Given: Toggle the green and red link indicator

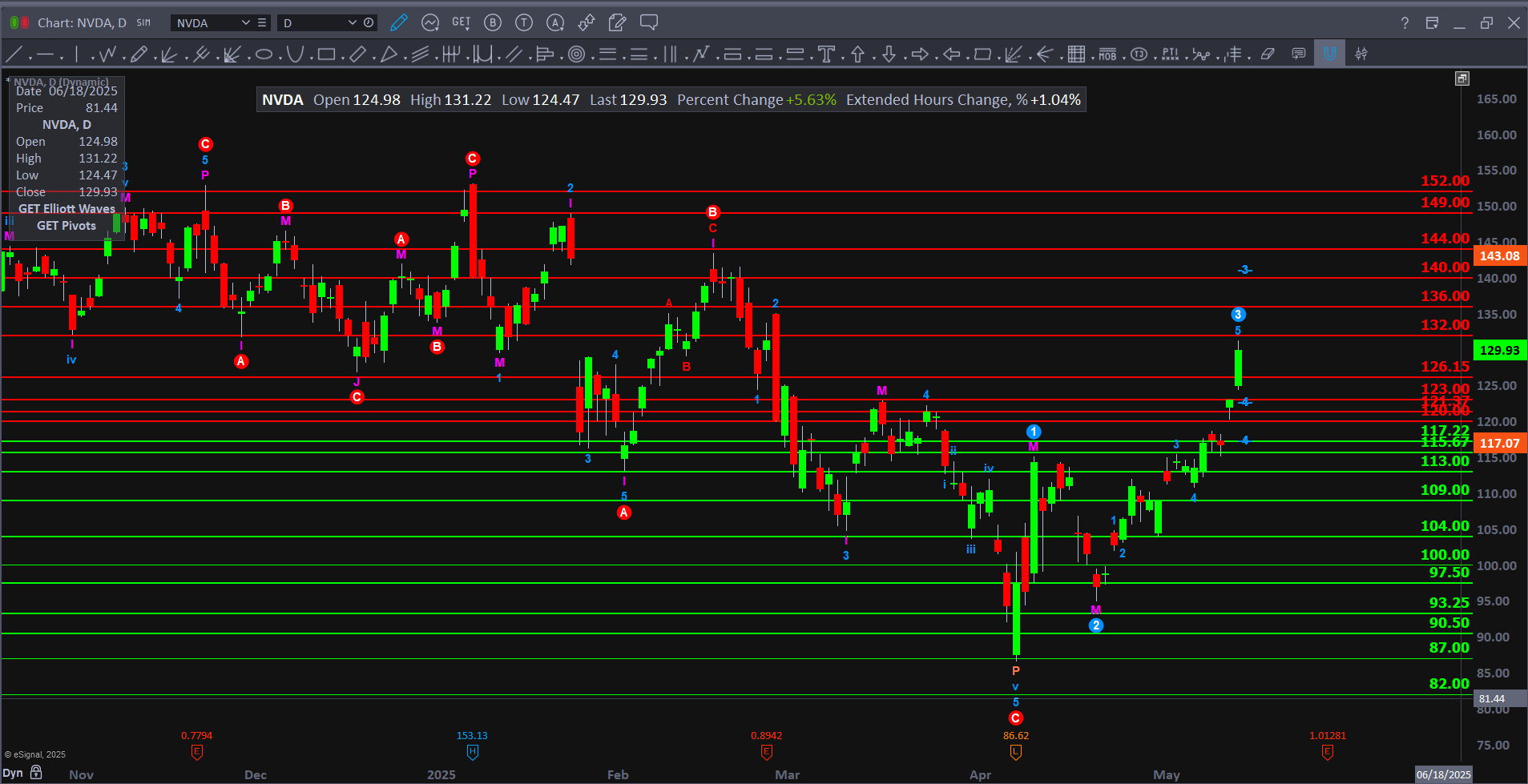Looking at the screenshot, I should point(19,22).
